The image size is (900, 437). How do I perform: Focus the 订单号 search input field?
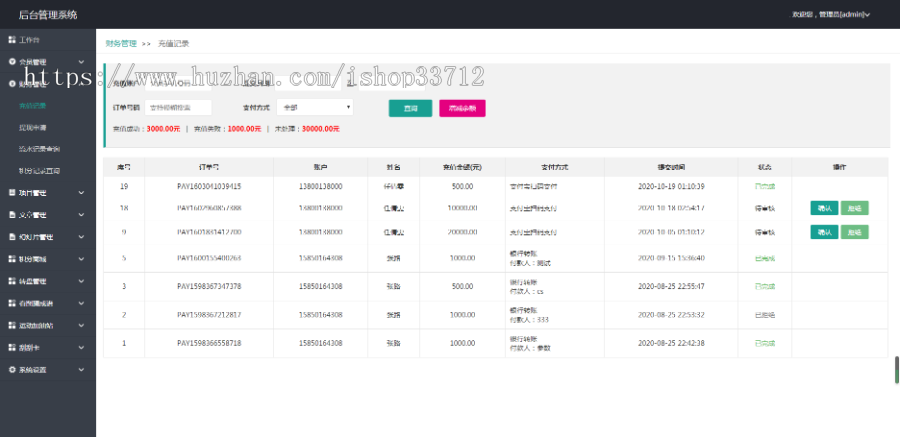[x=178, y=107]
